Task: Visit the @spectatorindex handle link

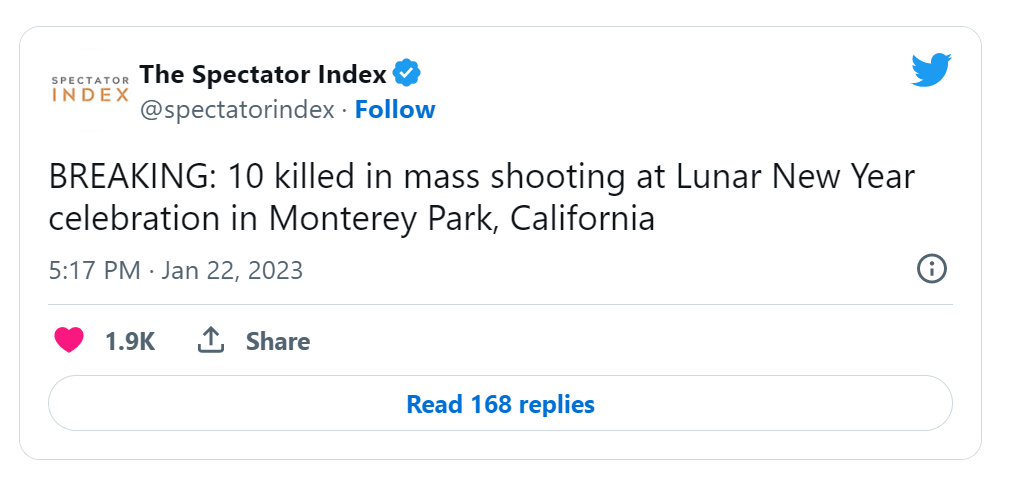Action: point(237,110)
